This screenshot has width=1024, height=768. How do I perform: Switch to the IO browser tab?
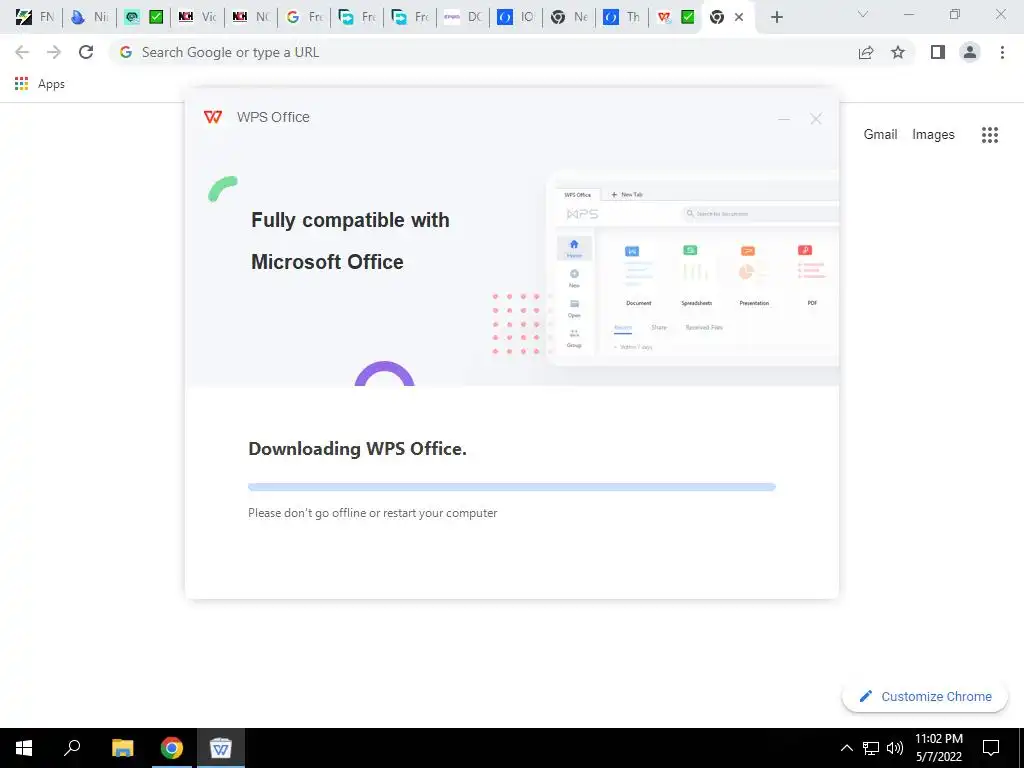pos(516,17)
